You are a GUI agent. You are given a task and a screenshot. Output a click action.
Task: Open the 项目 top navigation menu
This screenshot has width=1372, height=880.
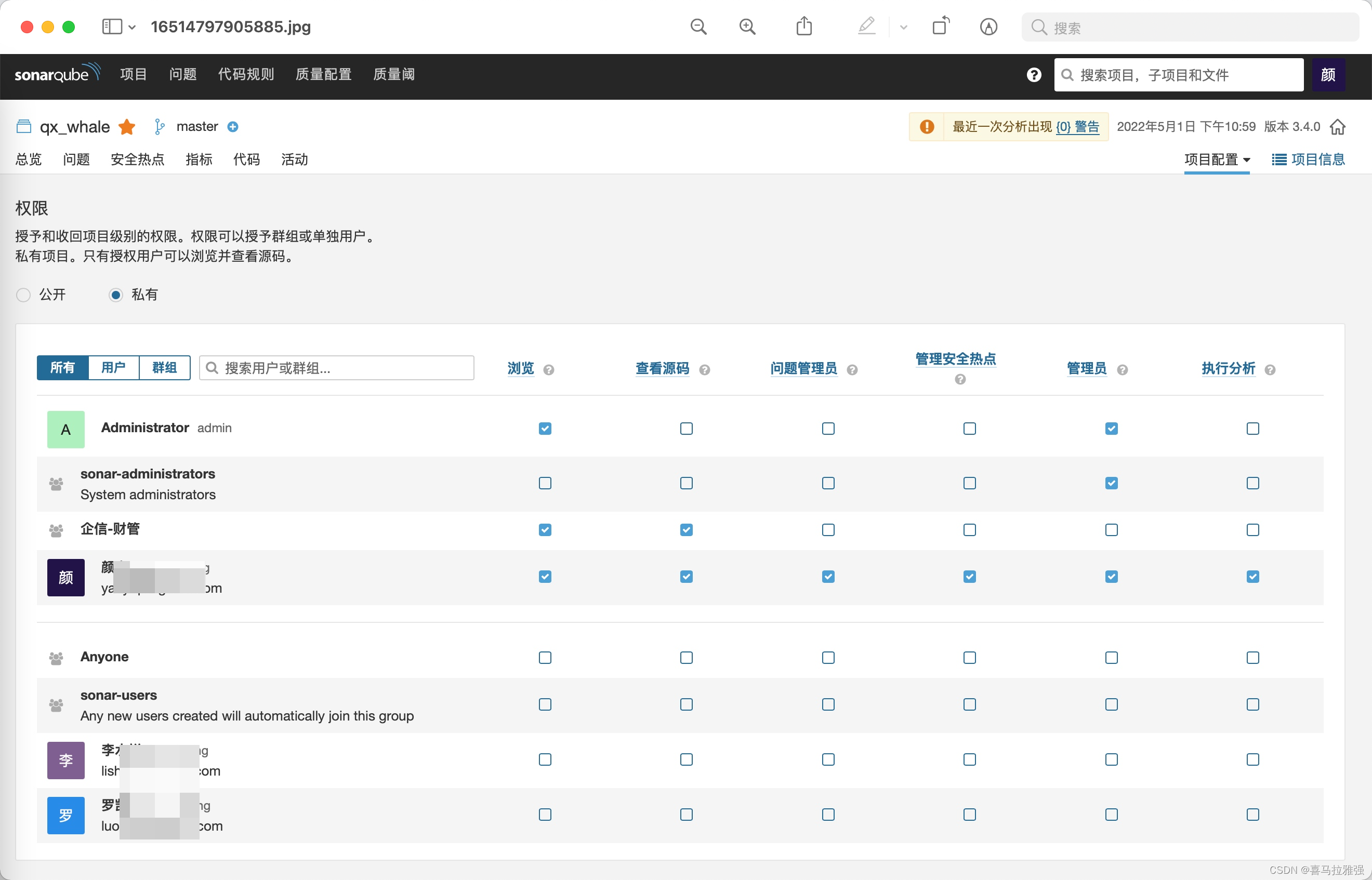tap(133, 74)
